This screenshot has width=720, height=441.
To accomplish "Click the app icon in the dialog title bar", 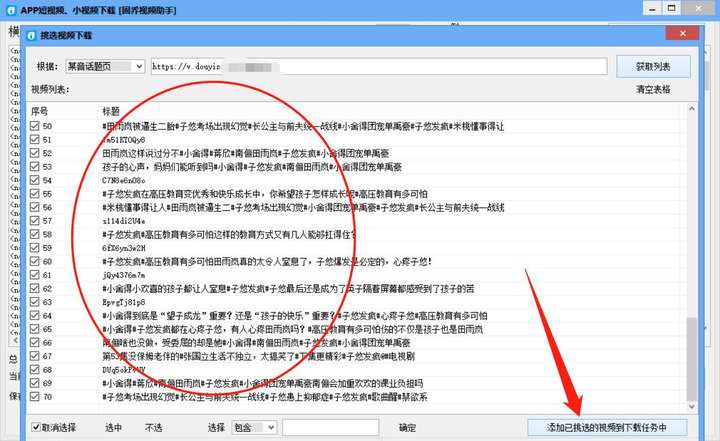I will 31,35.
